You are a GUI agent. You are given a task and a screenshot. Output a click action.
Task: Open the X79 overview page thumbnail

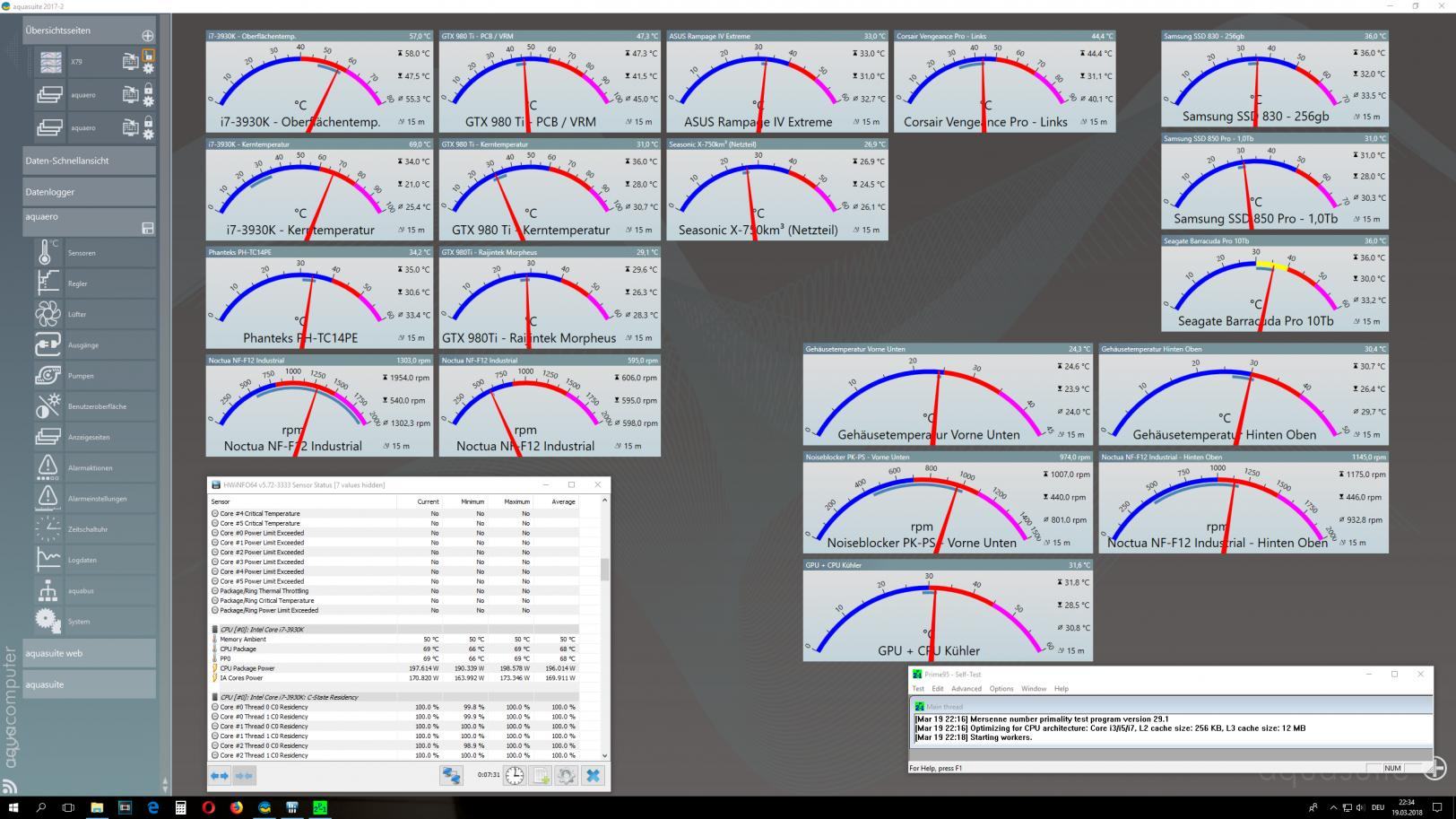[51, 62]
